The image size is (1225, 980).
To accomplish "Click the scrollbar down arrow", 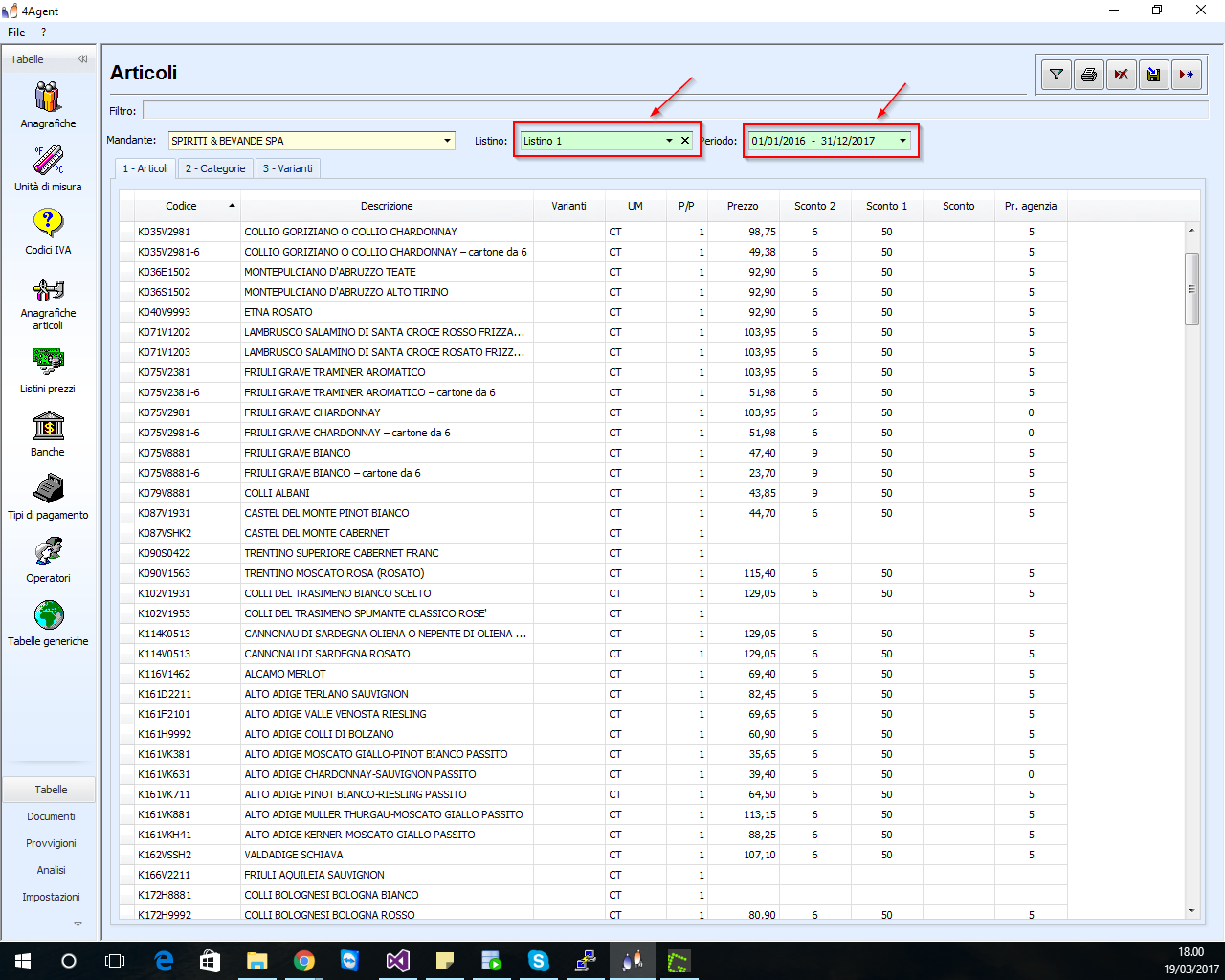I will point(1192,911).
